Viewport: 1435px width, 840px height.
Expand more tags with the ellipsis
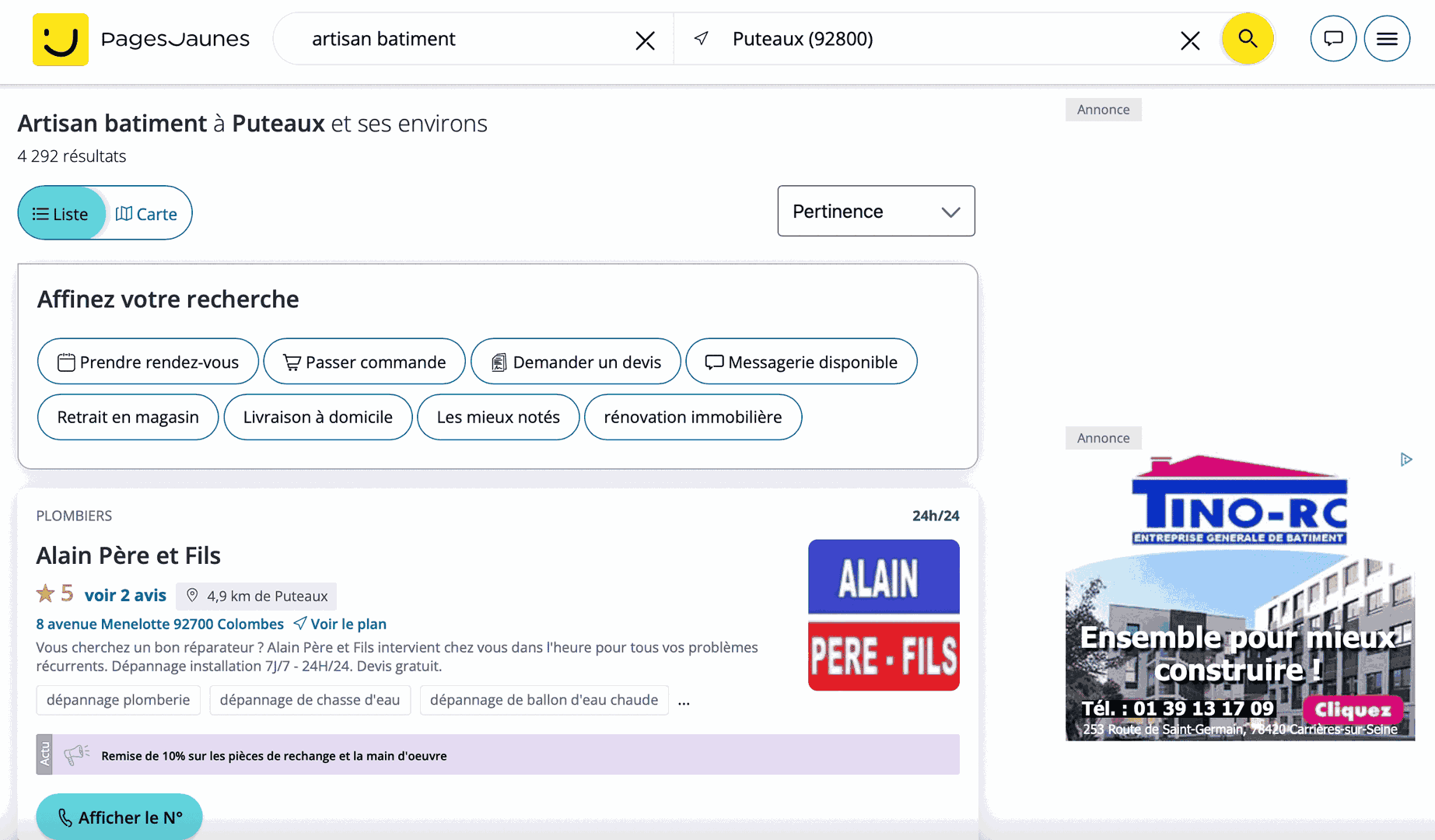684,702
